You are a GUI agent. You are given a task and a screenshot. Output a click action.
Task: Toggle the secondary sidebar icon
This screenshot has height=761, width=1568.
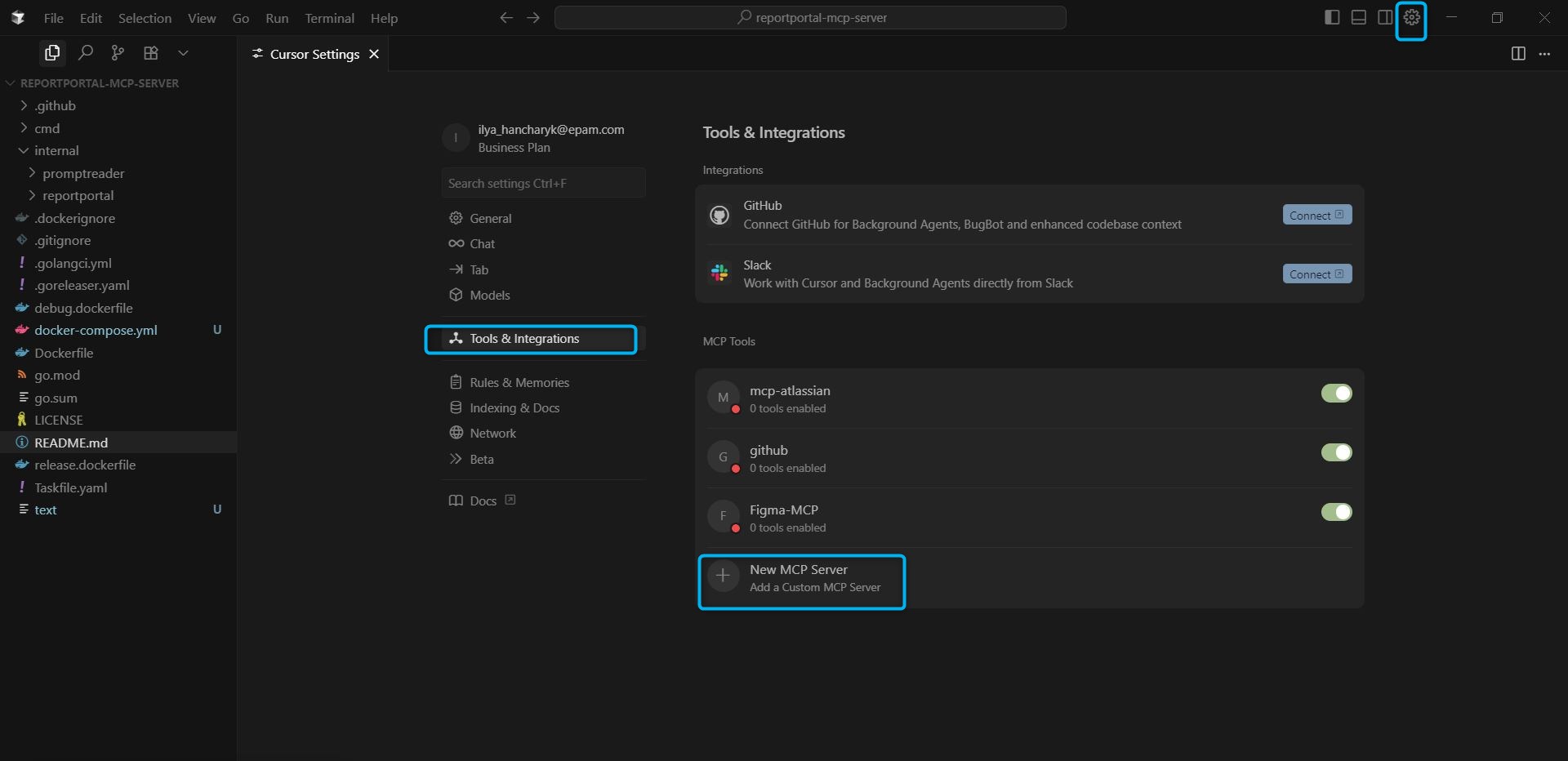pos(1385,16)
